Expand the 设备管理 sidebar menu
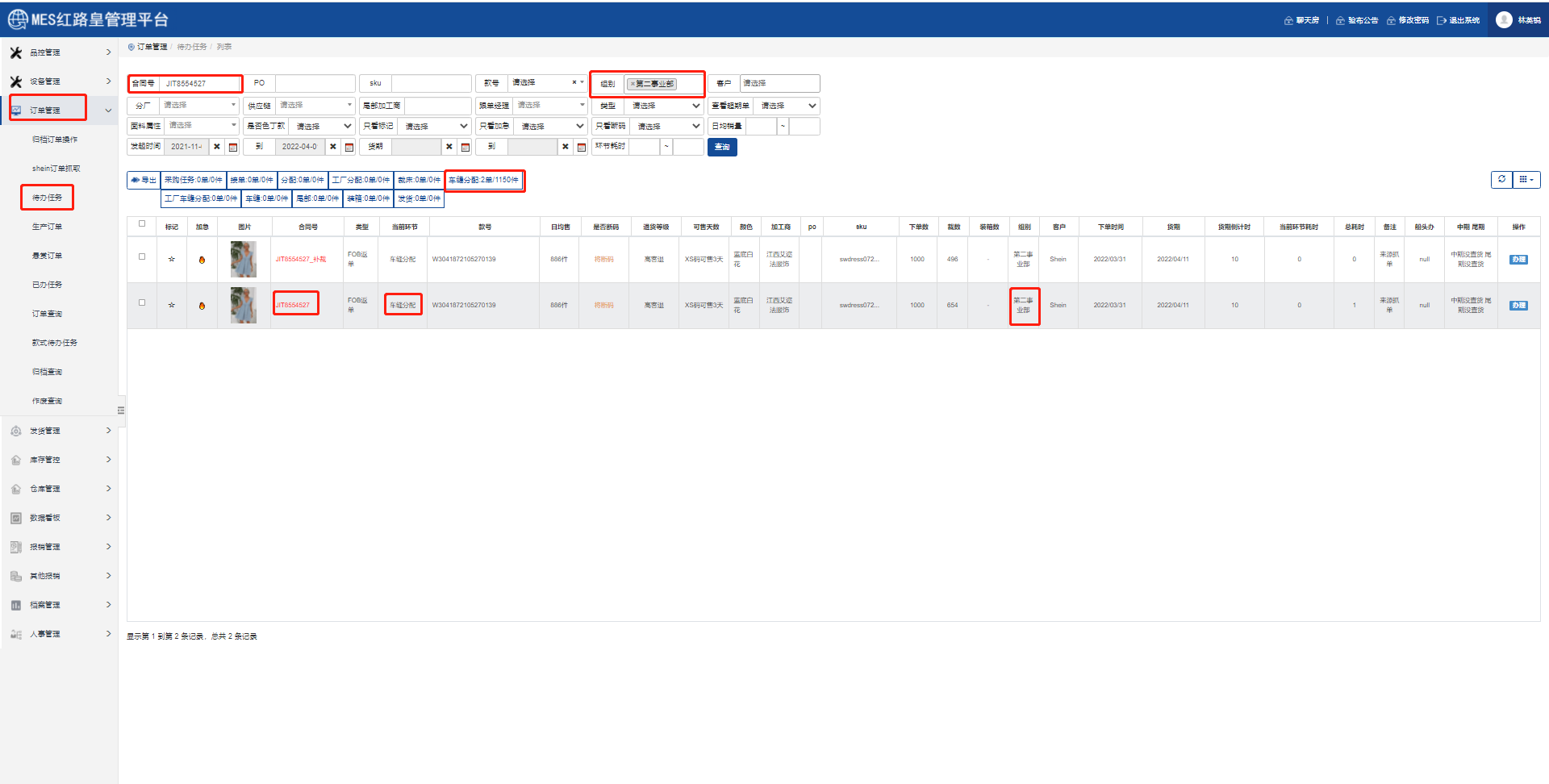This screenshot has height=784, width=1549. point(60,81)
